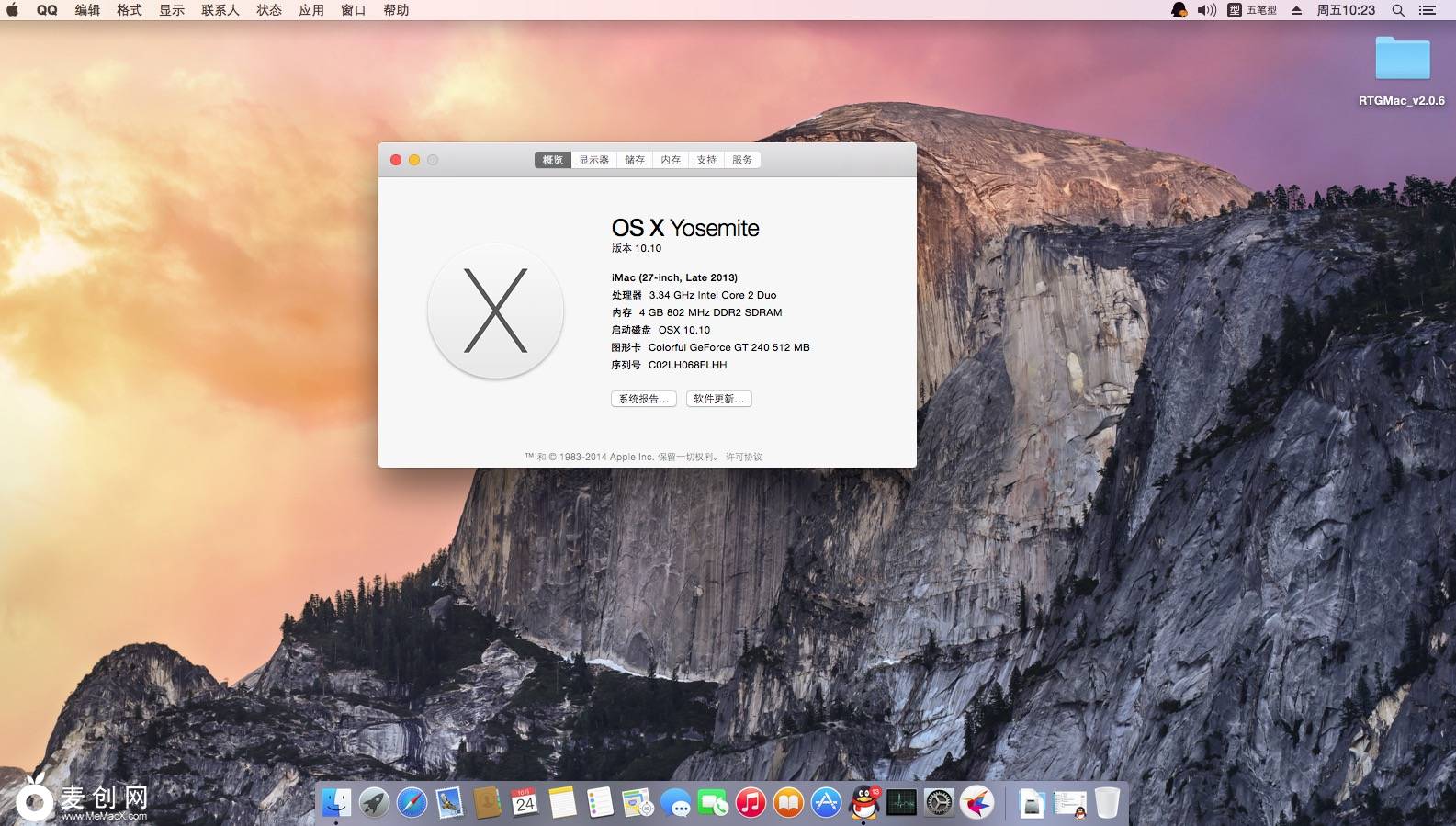Open the 联系人 menu
Viewport: 1456px width, 826px height.
[220, 10]
